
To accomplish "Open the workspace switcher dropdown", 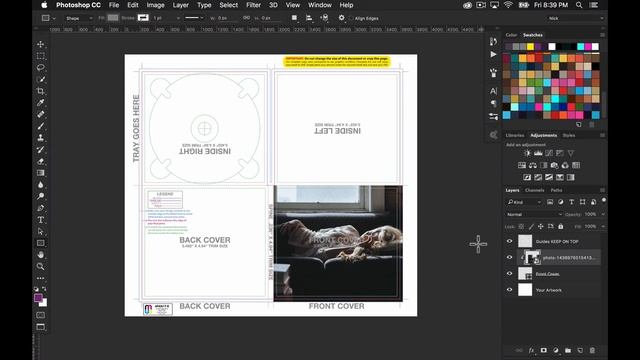I will coord(576,18).
